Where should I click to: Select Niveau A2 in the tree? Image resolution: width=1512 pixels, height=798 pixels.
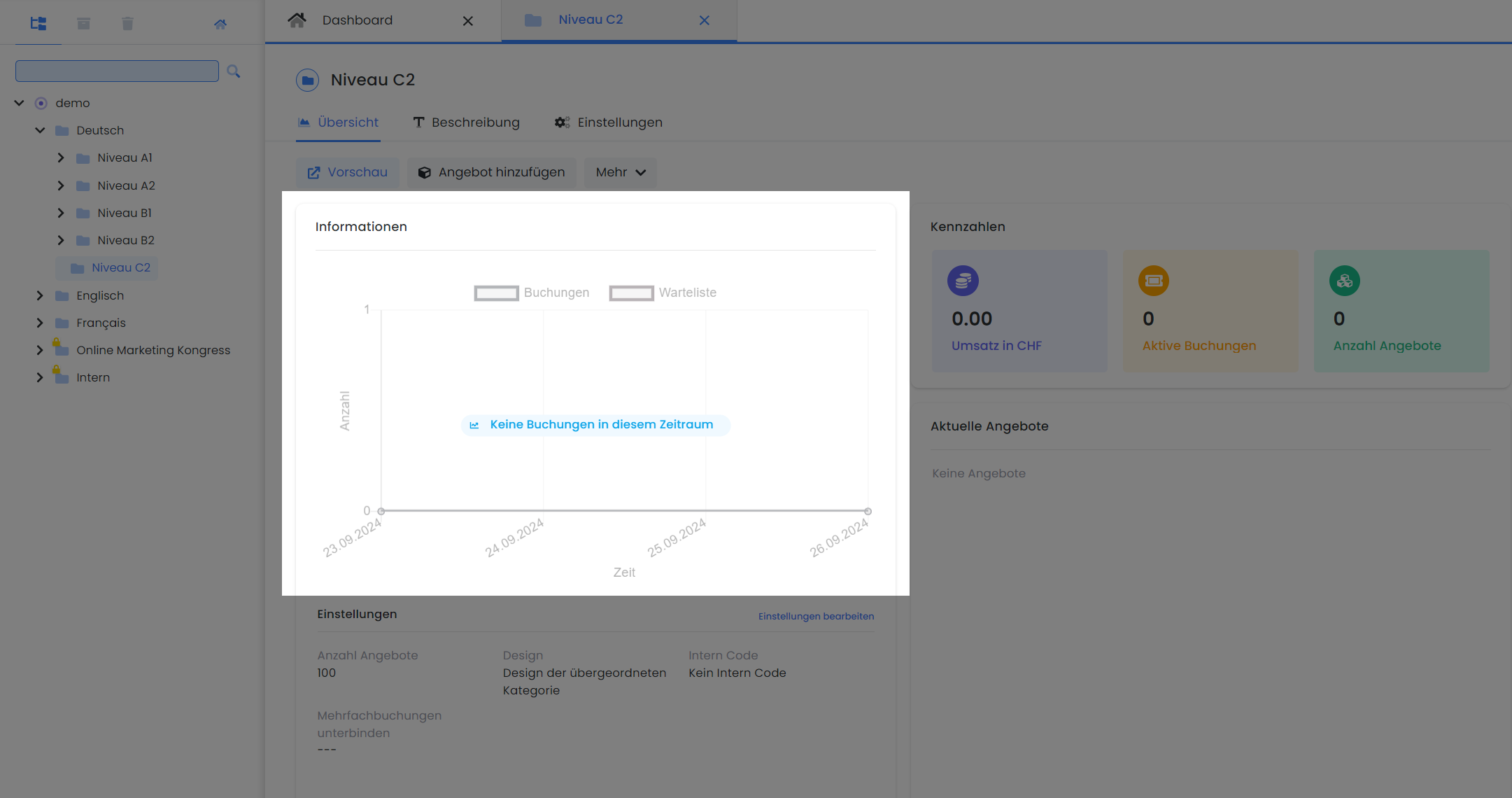(127, 185)
